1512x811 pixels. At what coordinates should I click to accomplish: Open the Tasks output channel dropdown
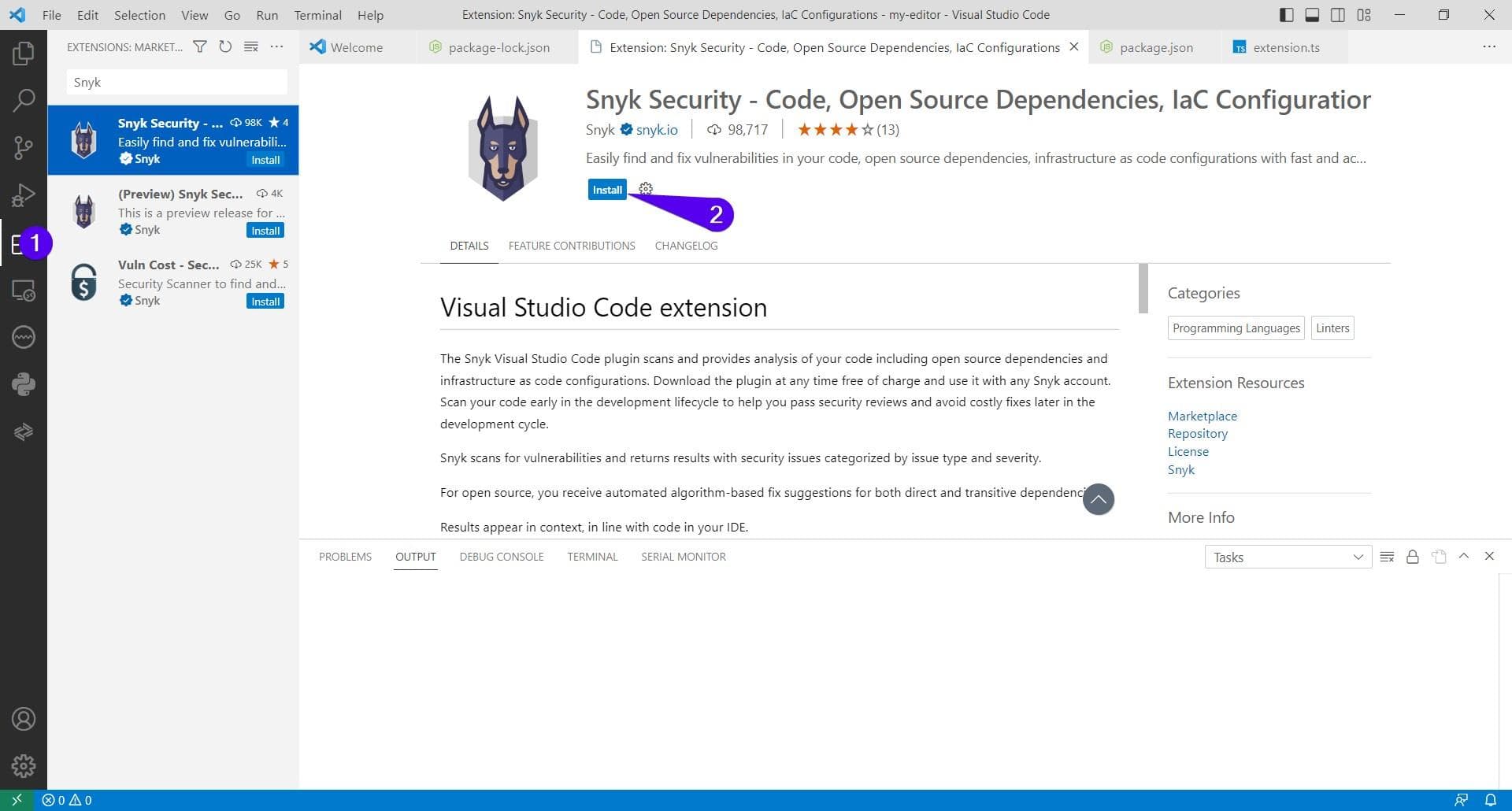1288,557
